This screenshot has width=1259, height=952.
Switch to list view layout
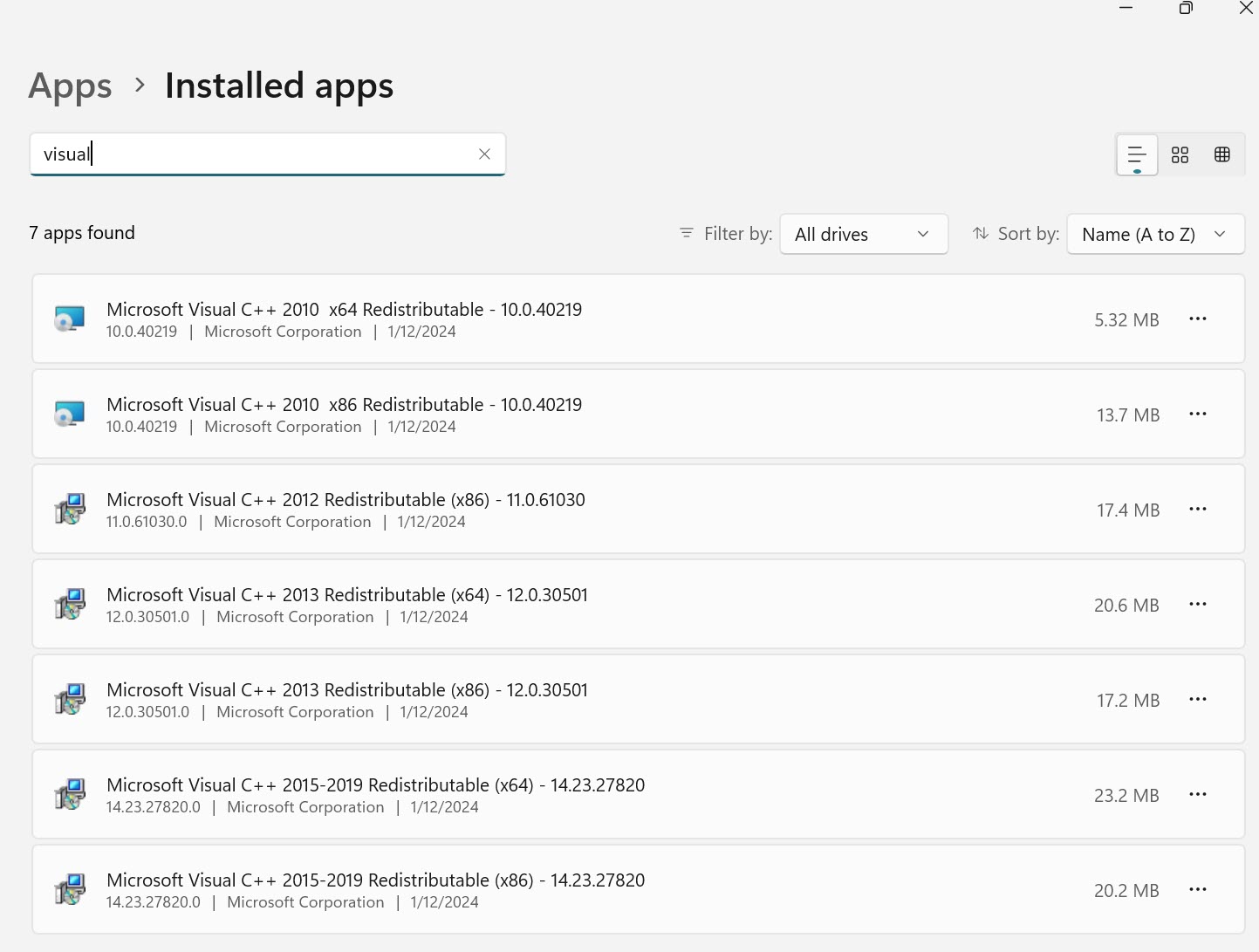[x=1137, y=155]
